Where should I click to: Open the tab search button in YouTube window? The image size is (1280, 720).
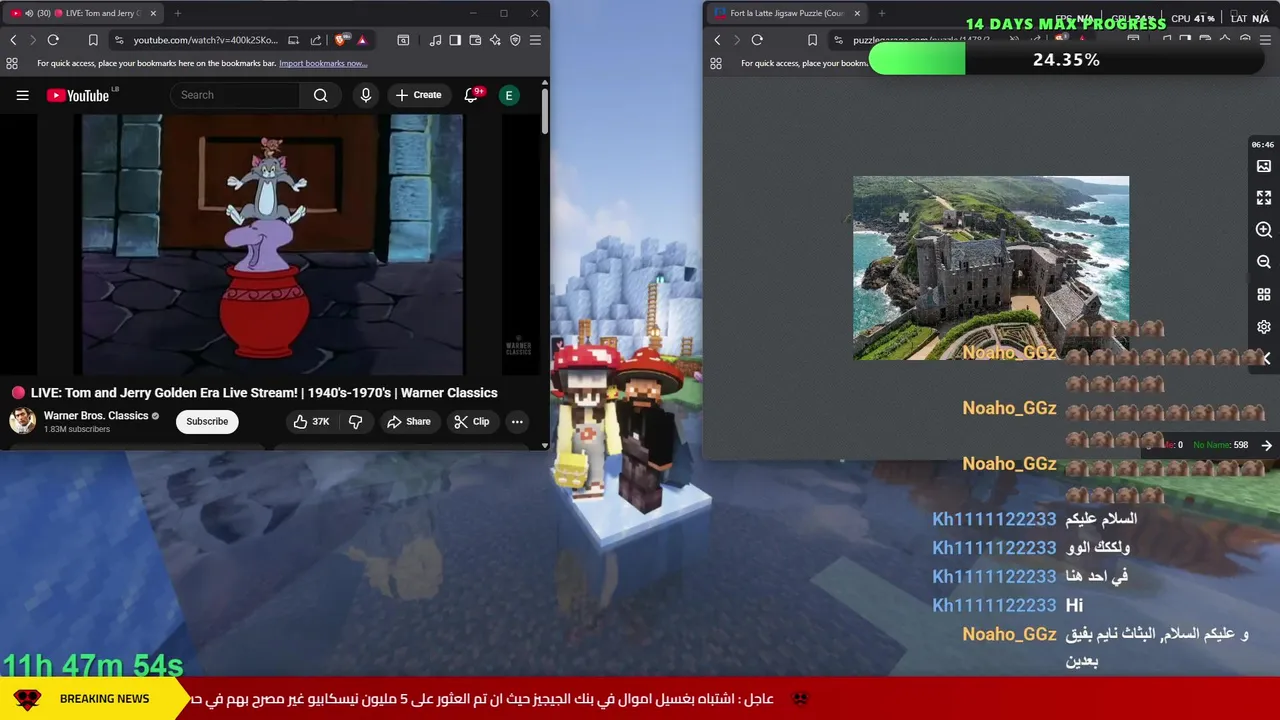point(403,40)
